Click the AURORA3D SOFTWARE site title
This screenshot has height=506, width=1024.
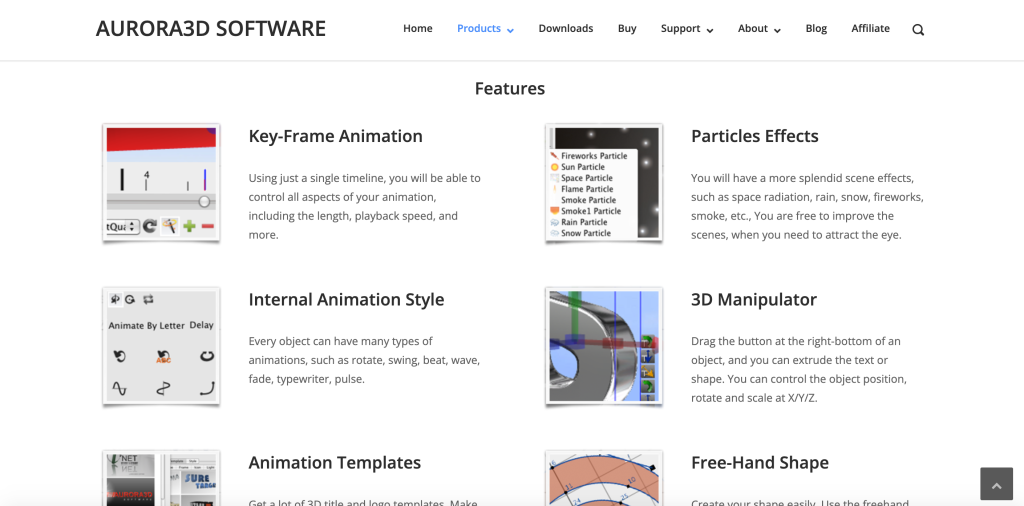[211, 29]
